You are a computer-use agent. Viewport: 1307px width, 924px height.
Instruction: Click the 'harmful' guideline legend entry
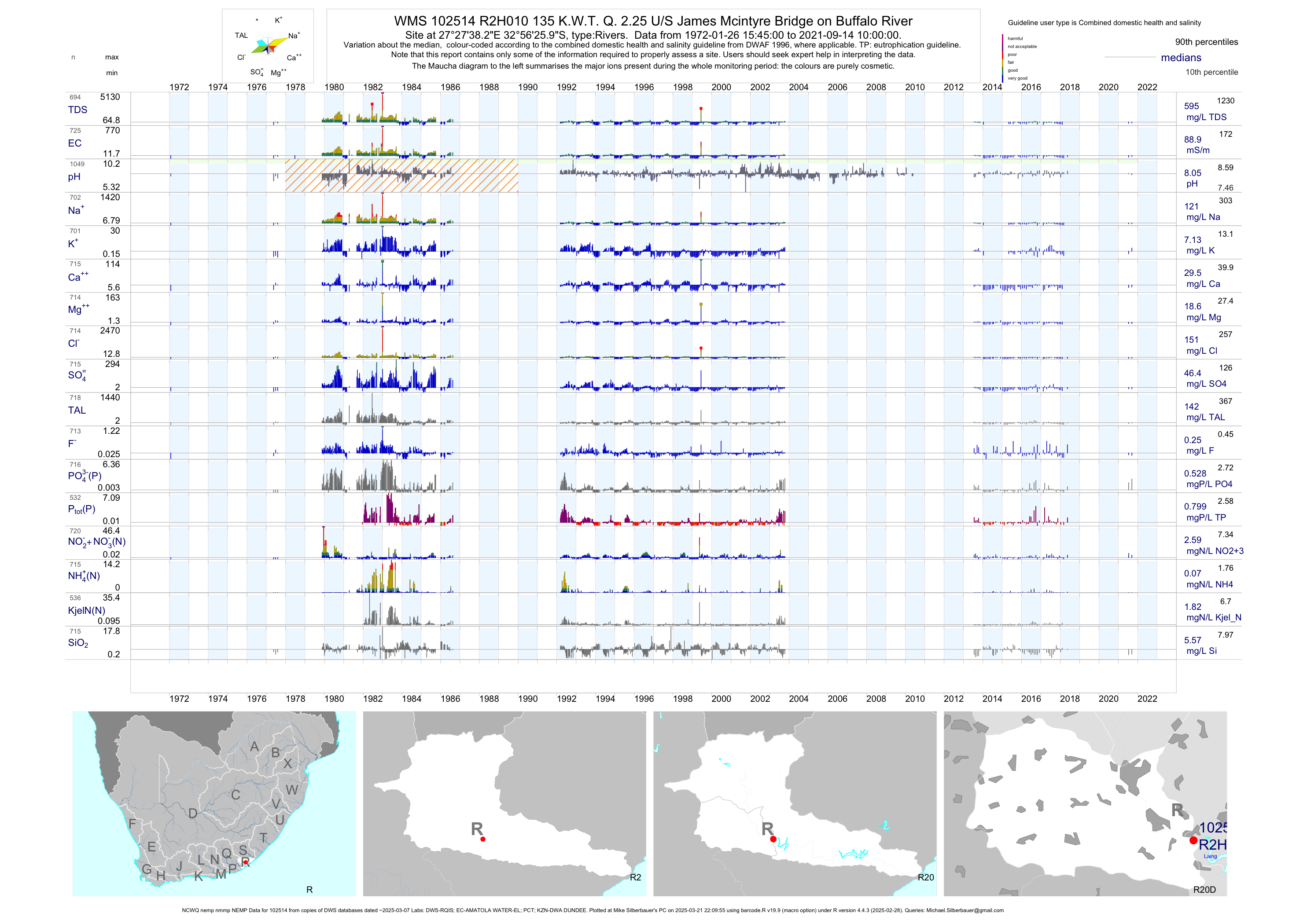1015,39
